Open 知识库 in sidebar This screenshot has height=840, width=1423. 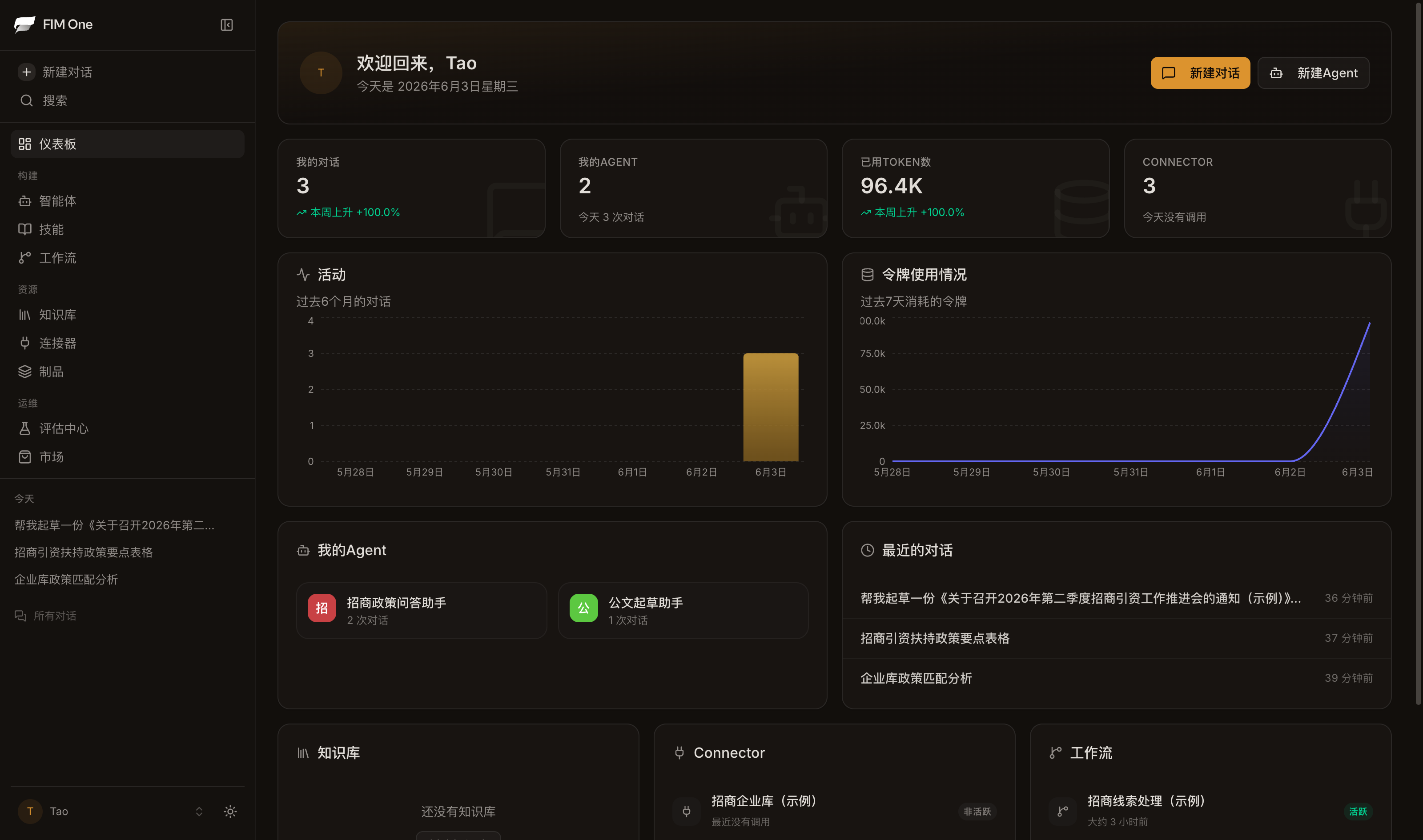[128, 315]
